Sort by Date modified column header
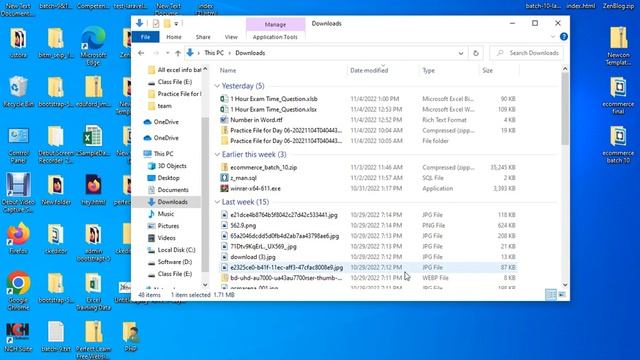 (x=383, y=70)
